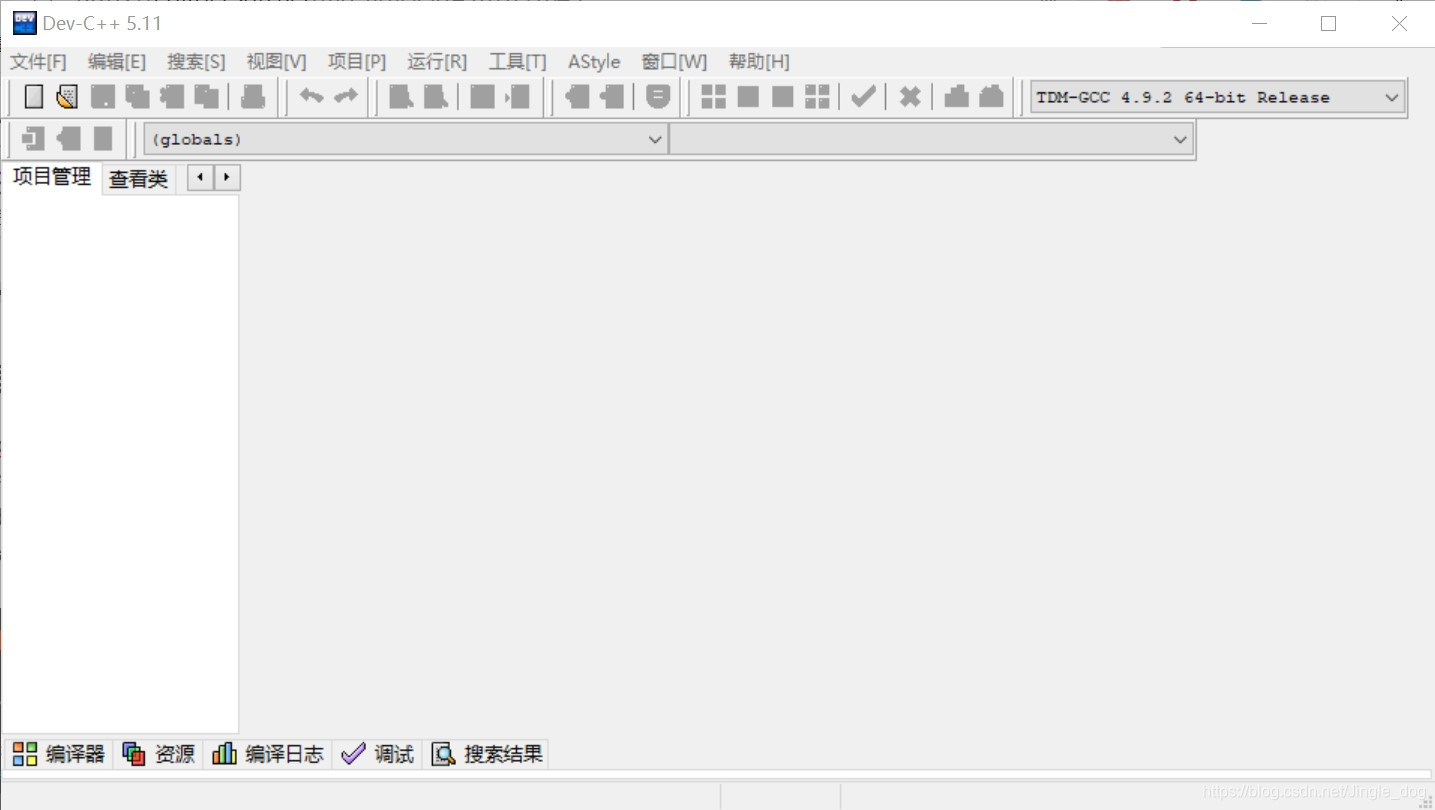
Task: Click the Dev-C++ title bar app icon
Action: (24, 23)
